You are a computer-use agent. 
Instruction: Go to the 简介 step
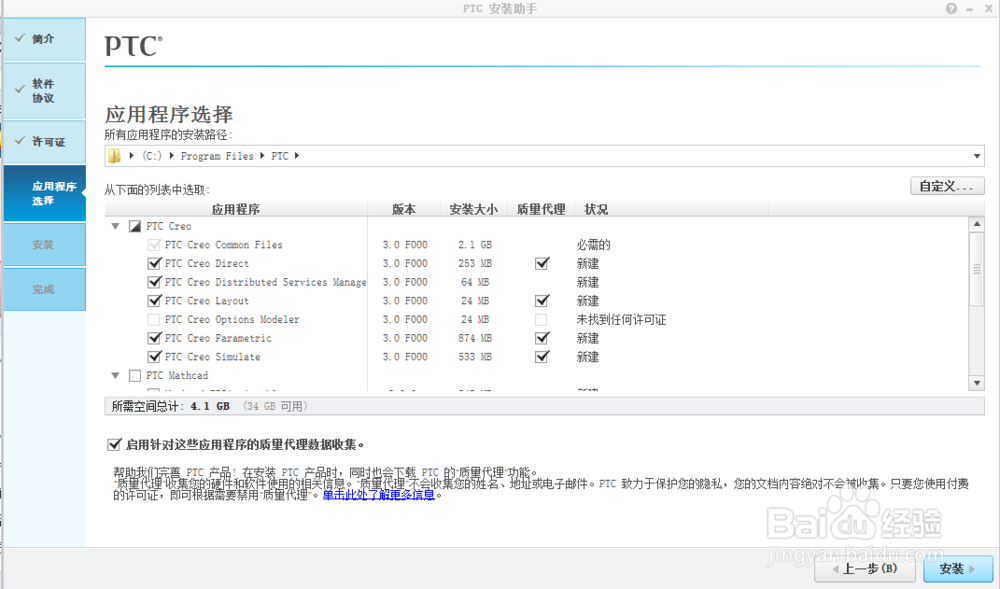click(45, 40)
